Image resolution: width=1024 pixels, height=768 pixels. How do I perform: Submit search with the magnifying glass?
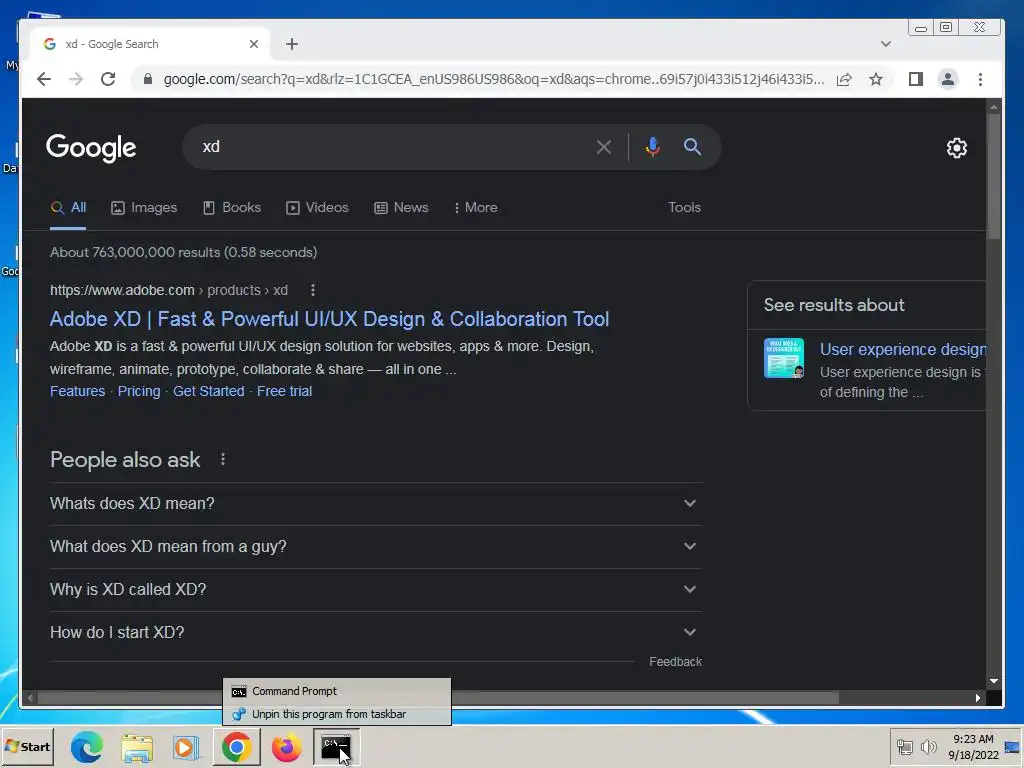692,147
